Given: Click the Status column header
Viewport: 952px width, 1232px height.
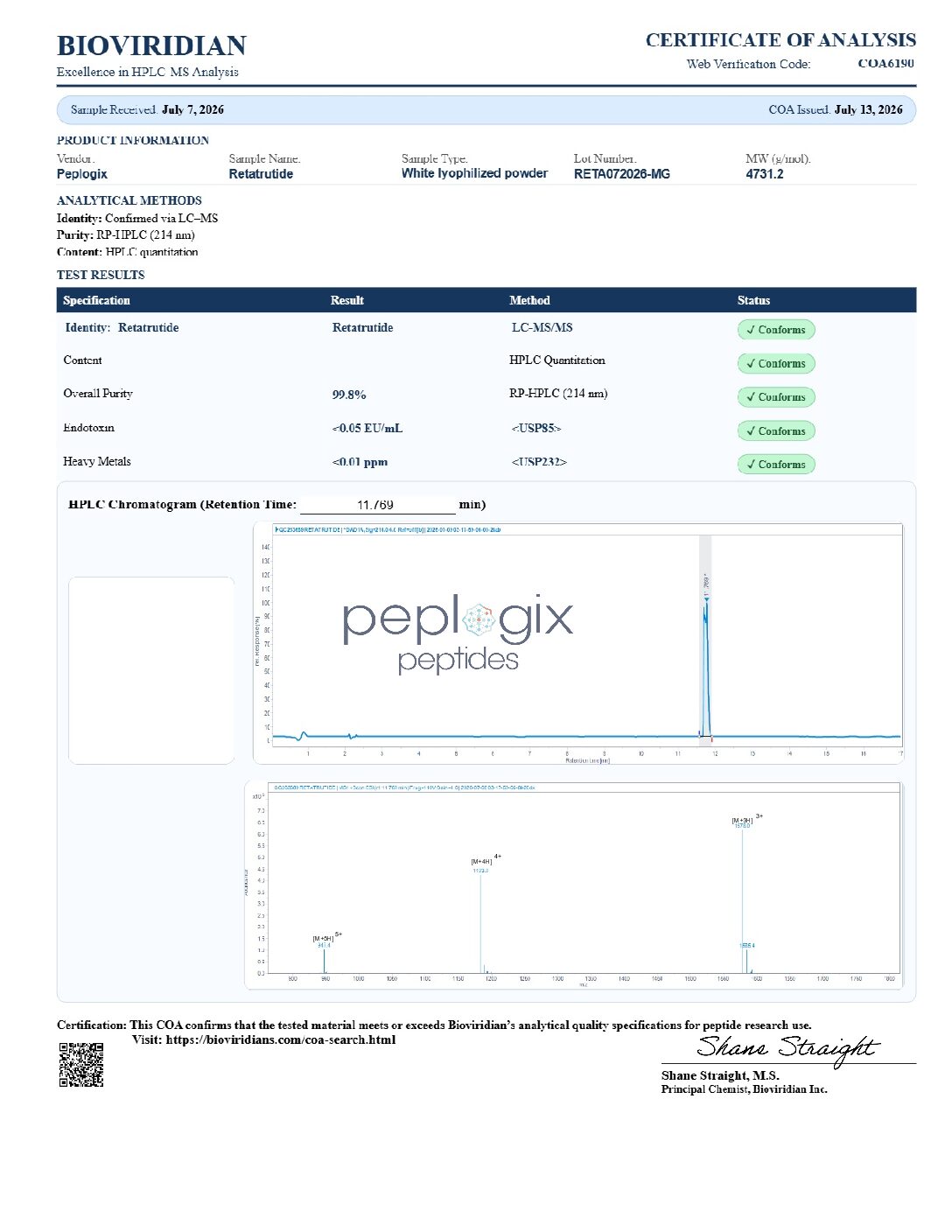Looking at the screenshot, I should point(753,300).
